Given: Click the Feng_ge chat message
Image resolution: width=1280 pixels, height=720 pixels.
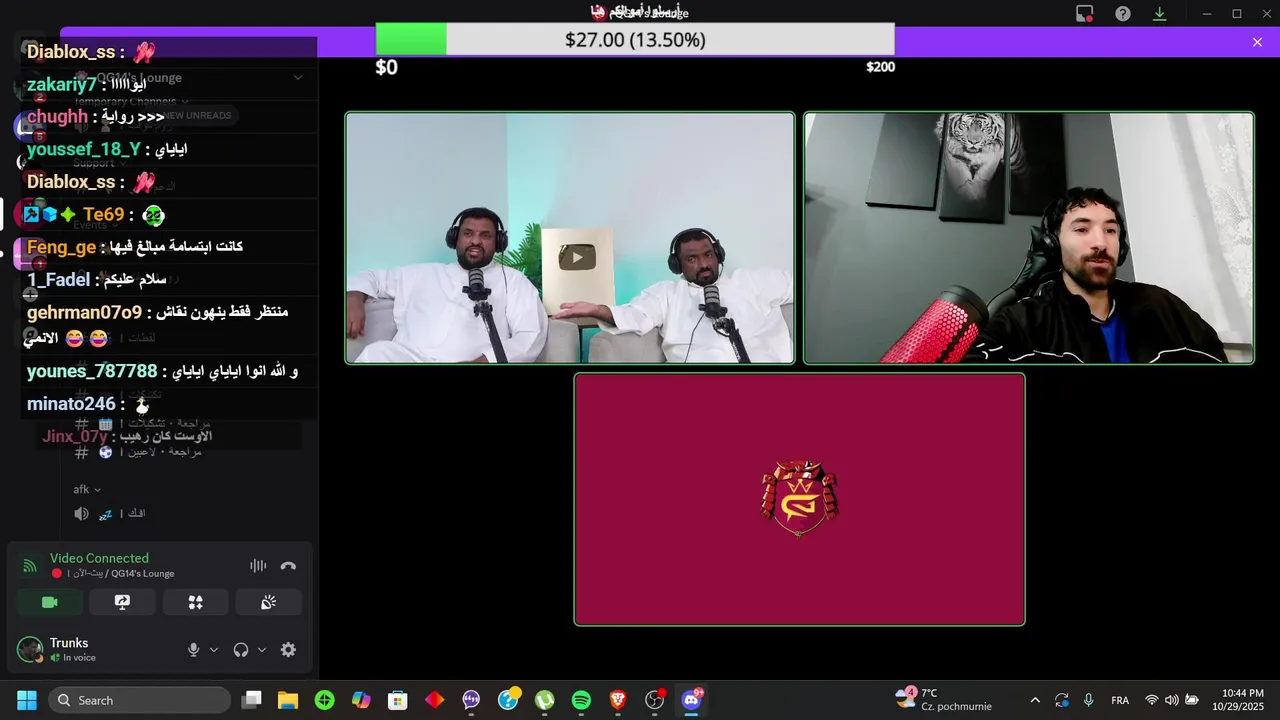Looking at the screenshot, I should [134, 247].
